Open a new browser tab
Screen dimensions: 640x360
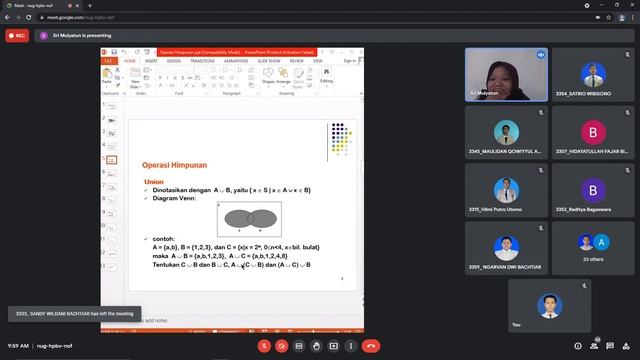[90, 6]
